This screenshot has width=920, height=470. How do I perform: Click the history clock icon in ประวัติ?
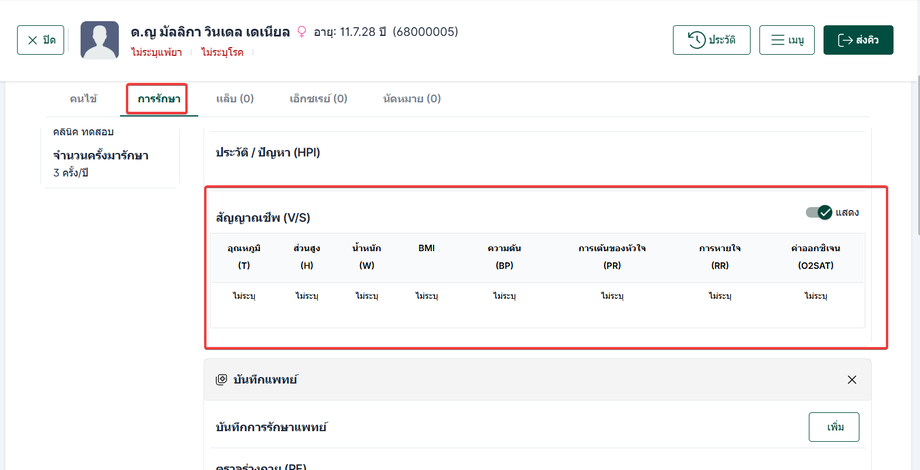tap(696, 40)
